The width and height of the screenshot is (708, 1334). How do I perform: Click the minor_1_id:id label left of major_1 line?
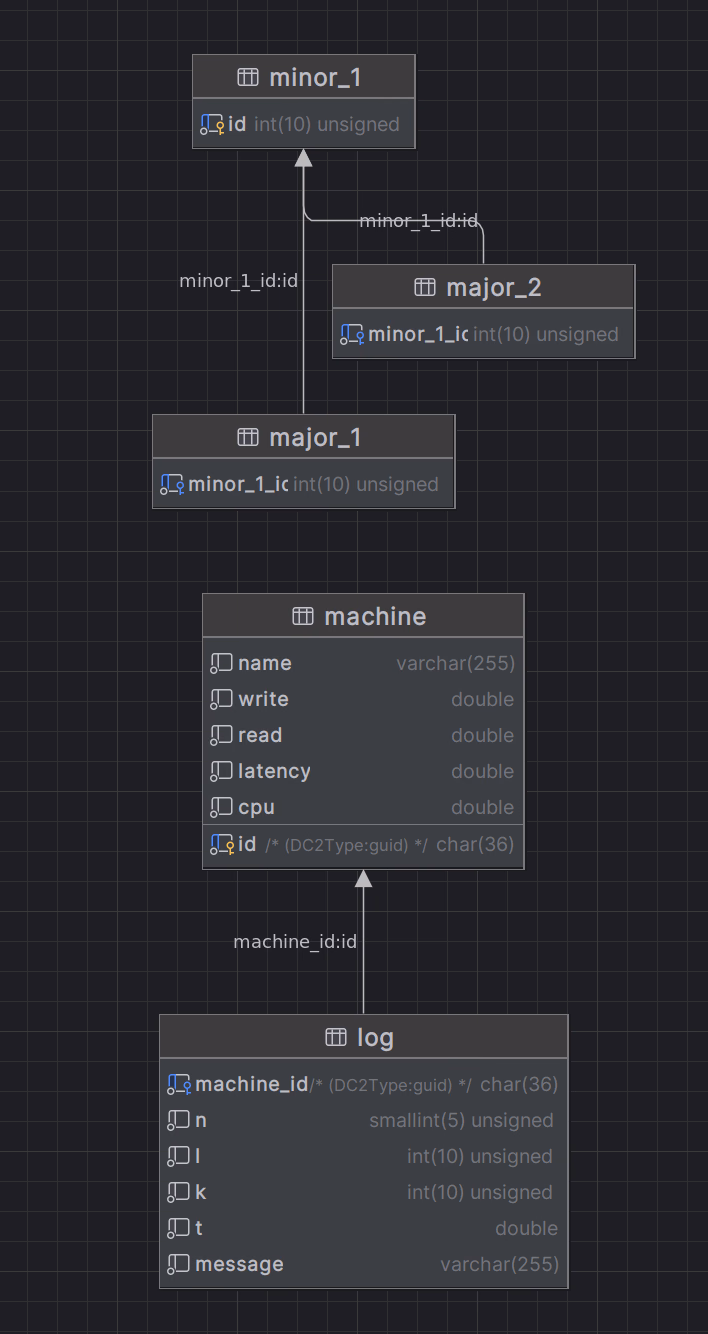pyautogui.click(x=239, y=280)
